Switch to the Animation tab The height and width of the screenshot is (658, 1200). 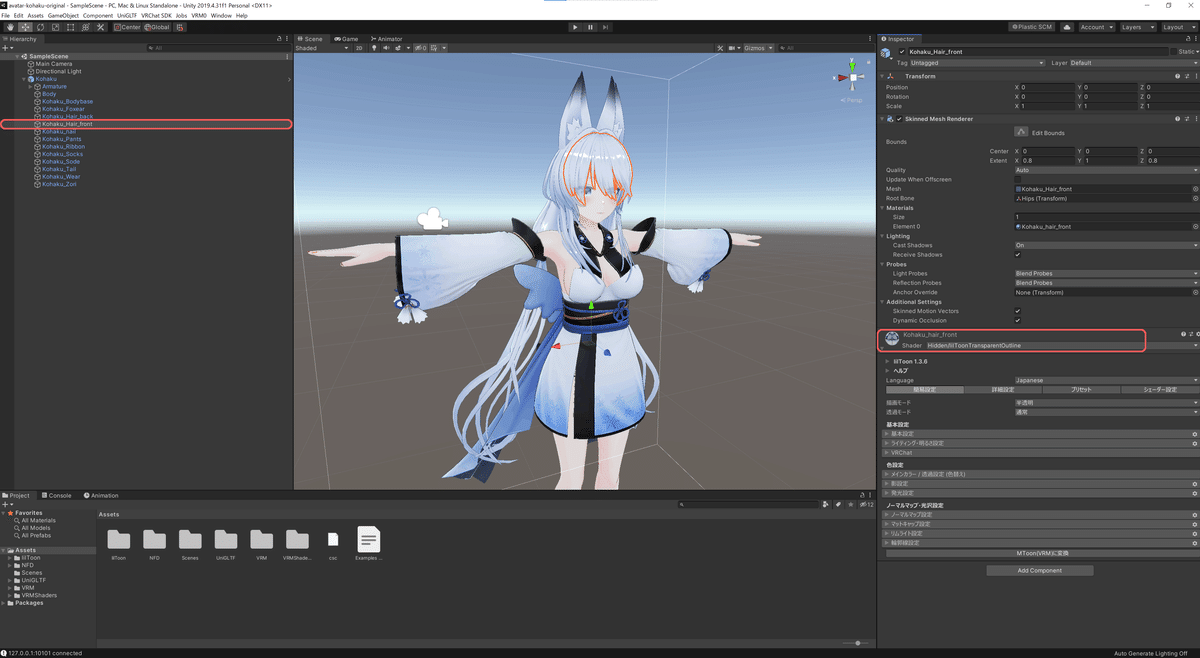(101, 495)
